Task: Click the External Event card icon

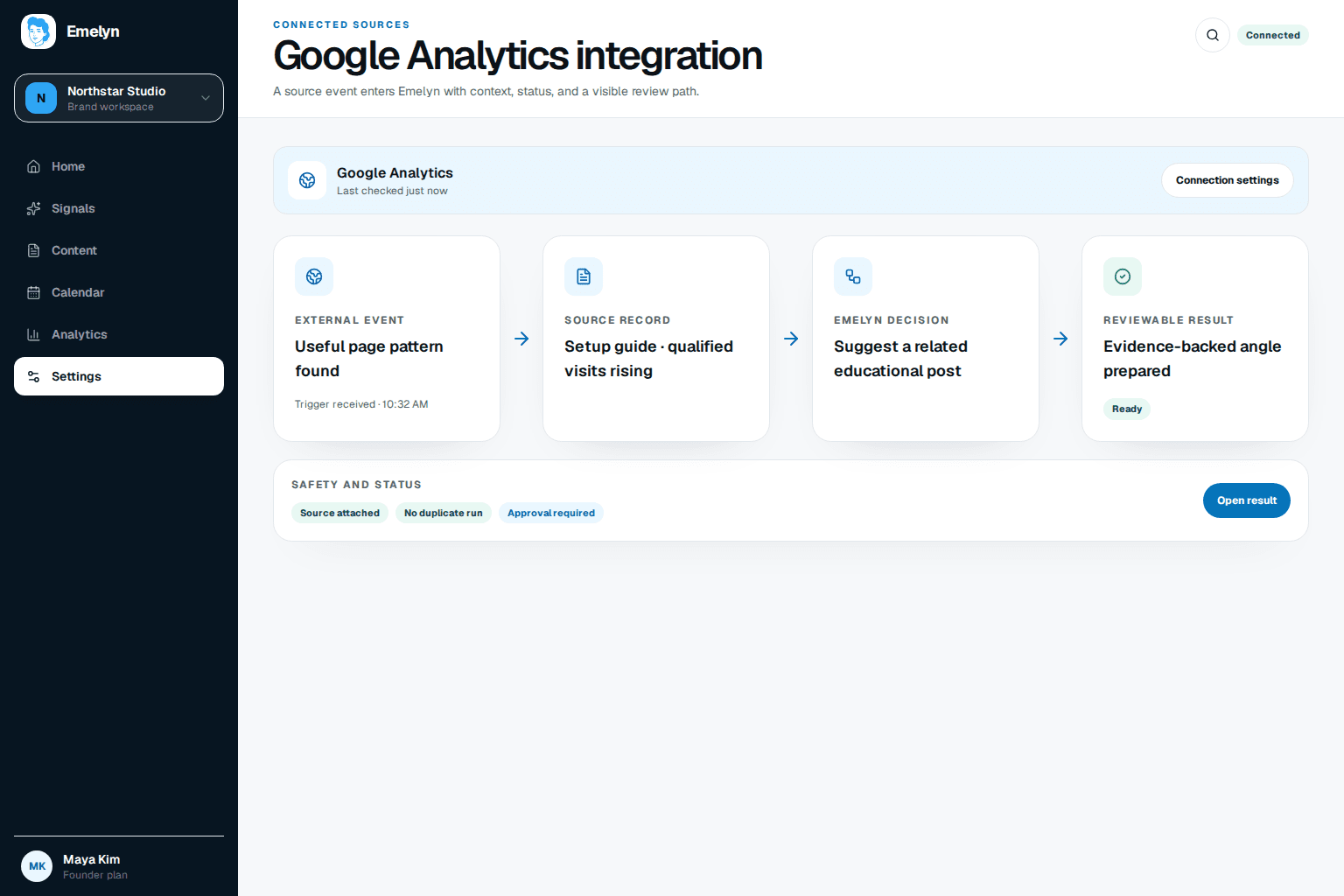Action: [x=314, y=276]
